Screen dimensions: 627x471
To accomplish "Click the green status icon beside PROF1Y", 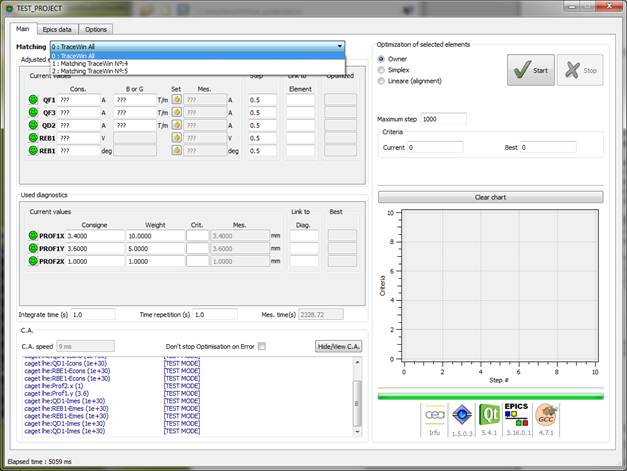I will point(33,248).
